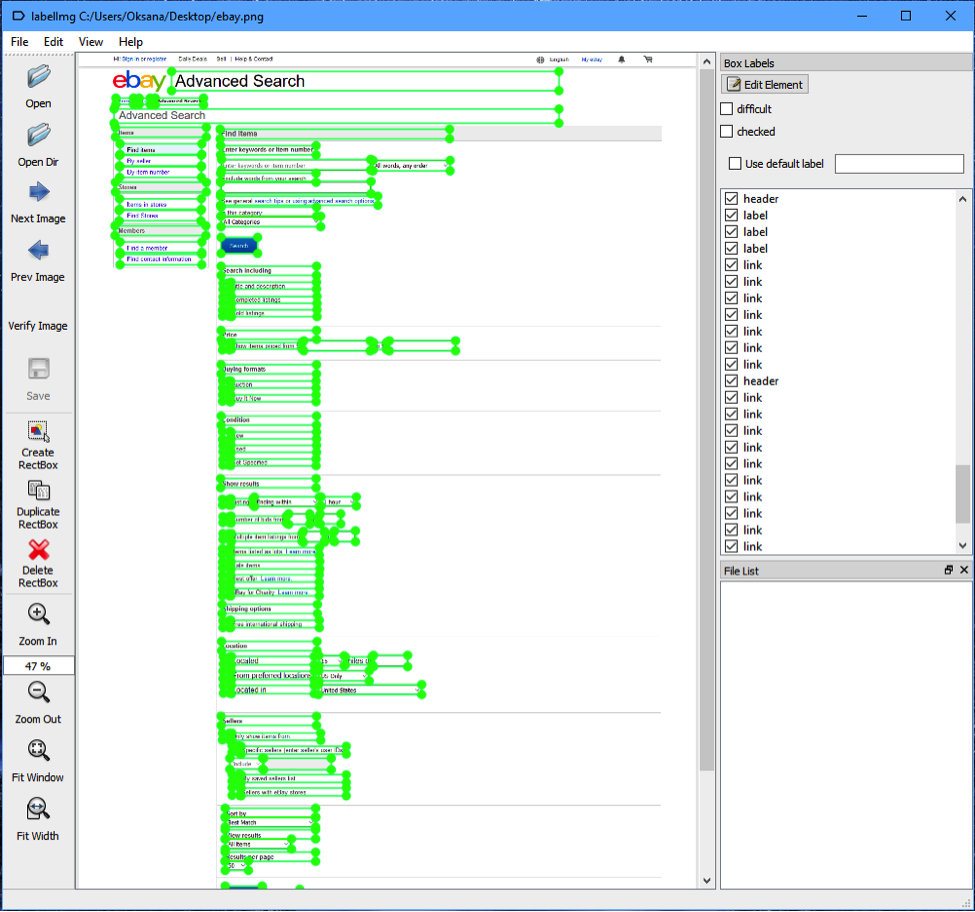
Task: Click the File List panel title
Action: [x=741, y=571]
